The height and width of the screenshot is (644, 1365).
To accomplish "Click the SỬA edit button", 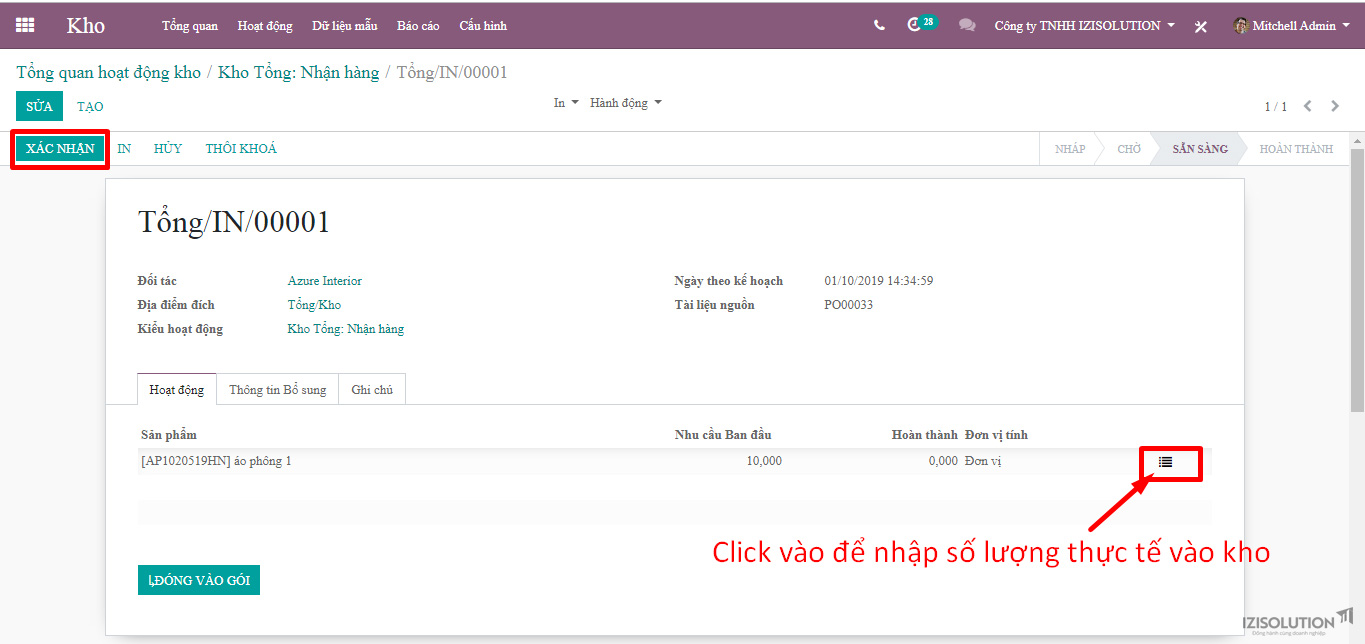I will [40, 106].
